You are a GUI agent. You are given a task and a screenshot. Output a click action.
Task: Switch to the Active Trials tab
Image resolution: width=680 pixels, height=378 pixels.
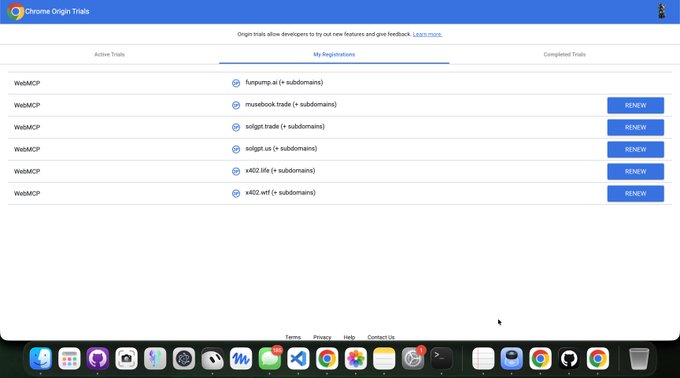click(109, 55)
